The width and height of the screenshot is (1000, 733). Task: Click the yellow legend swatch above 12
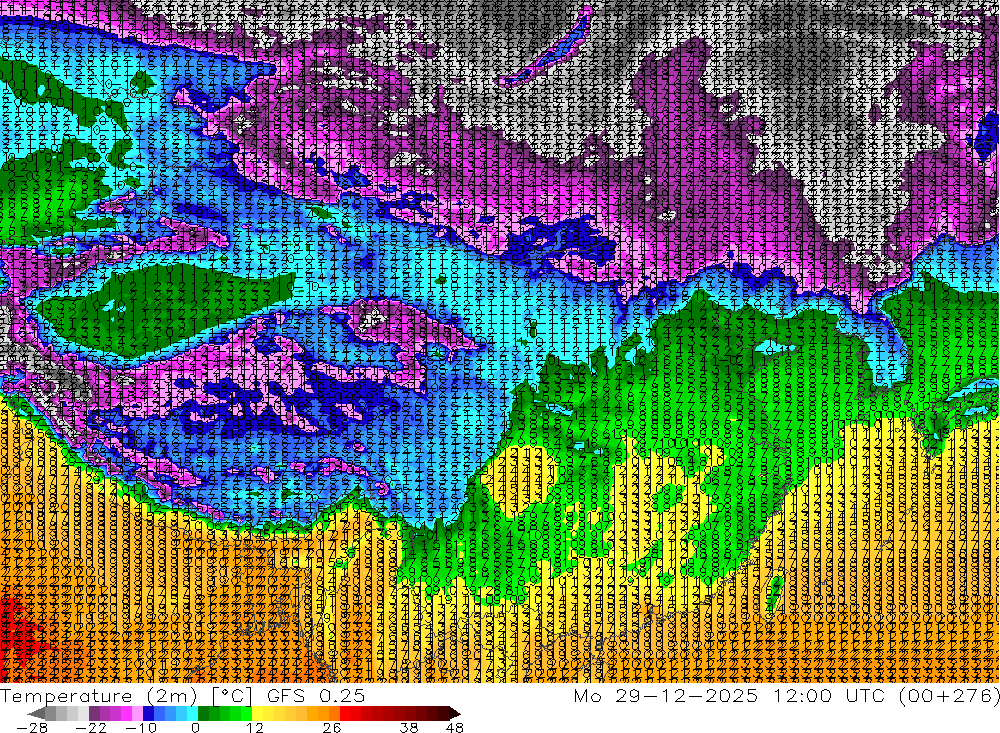(258, 713)
